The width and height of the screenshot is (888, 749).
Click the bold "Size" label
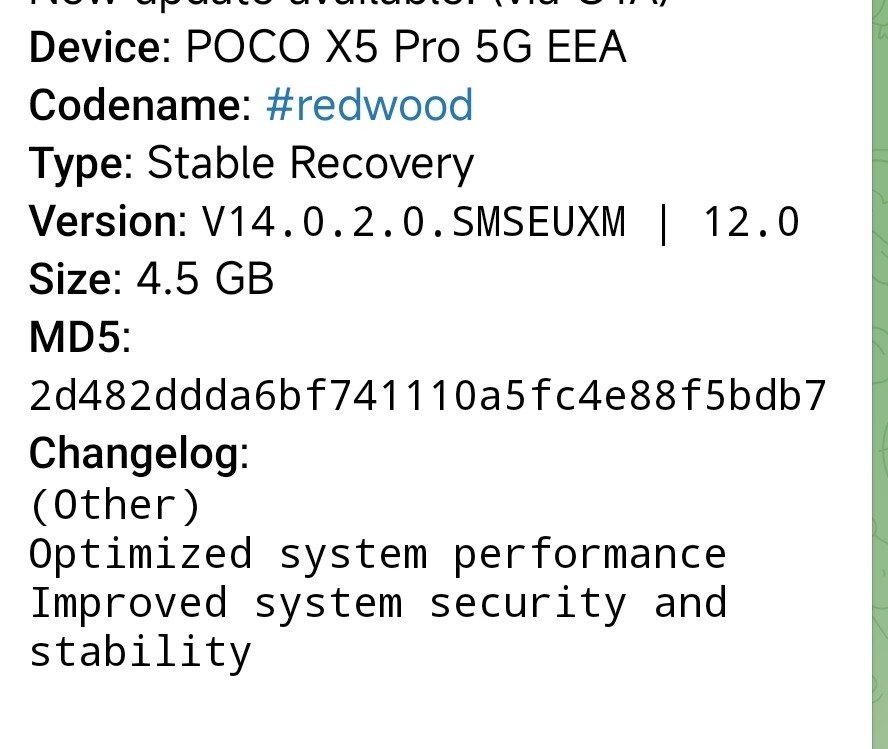click(x=69, y=279)
